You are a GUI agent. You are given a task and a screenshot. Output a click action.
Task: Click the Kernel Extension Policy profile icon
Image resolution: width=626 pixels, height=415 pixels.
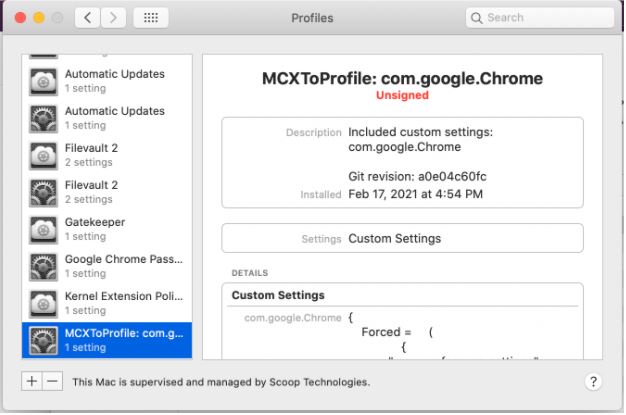tap(43, 303)
